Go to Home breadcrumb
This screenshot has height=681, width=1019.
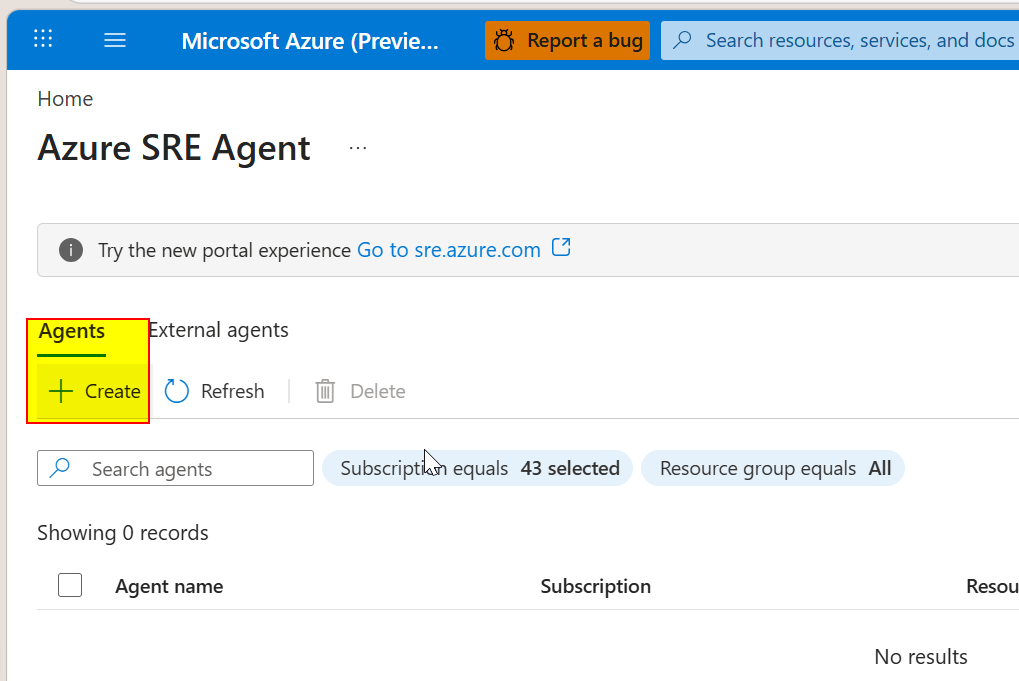coord(65,99)
